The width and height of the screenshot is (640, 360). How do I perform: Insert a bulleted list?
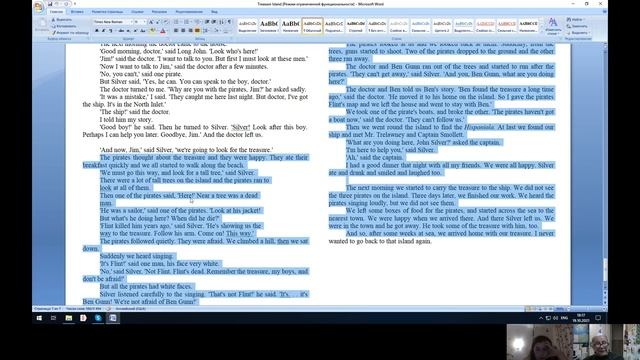coord(176,22)
